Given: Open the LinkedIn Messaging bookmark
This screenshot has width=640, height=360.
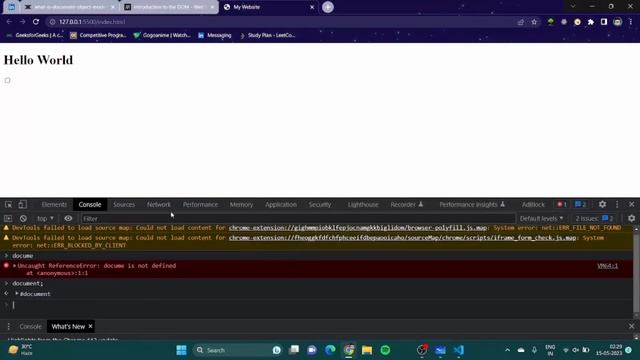Looking at the screenshot, I should coord(215,36).
